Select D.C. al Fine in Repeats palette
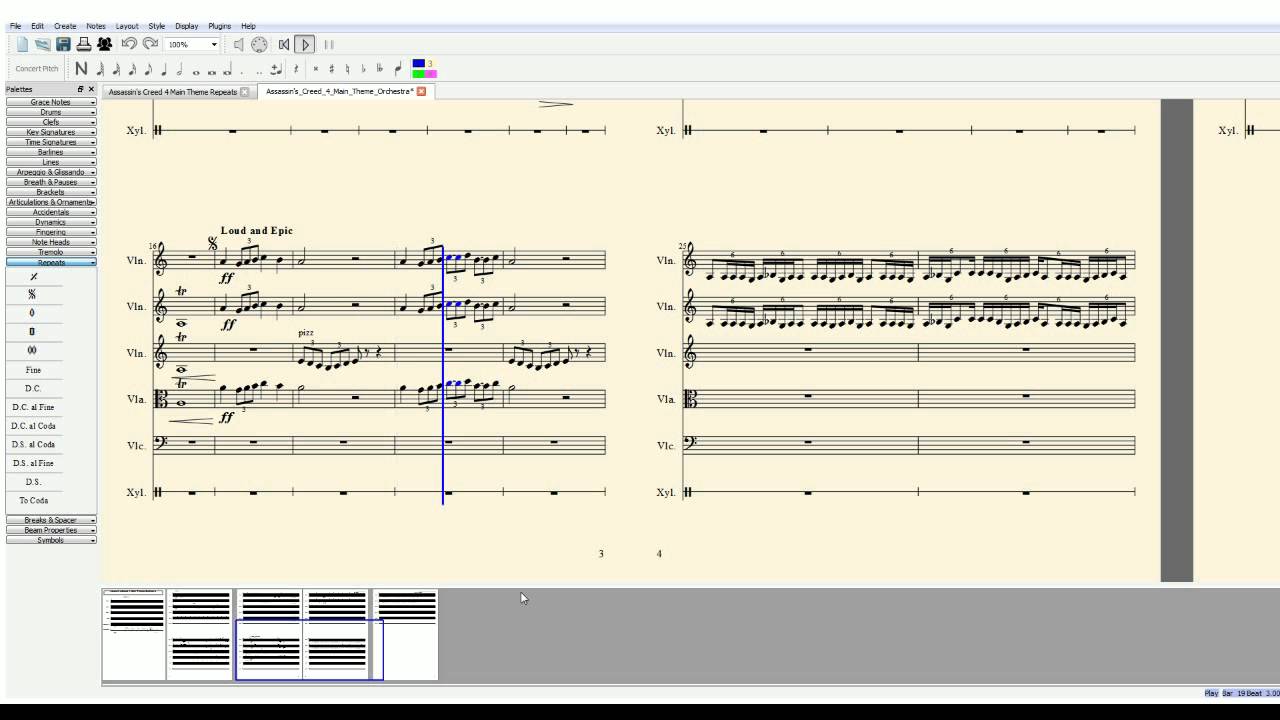The width and height of the screenshot is (1280, 720). tap(33, 407)
